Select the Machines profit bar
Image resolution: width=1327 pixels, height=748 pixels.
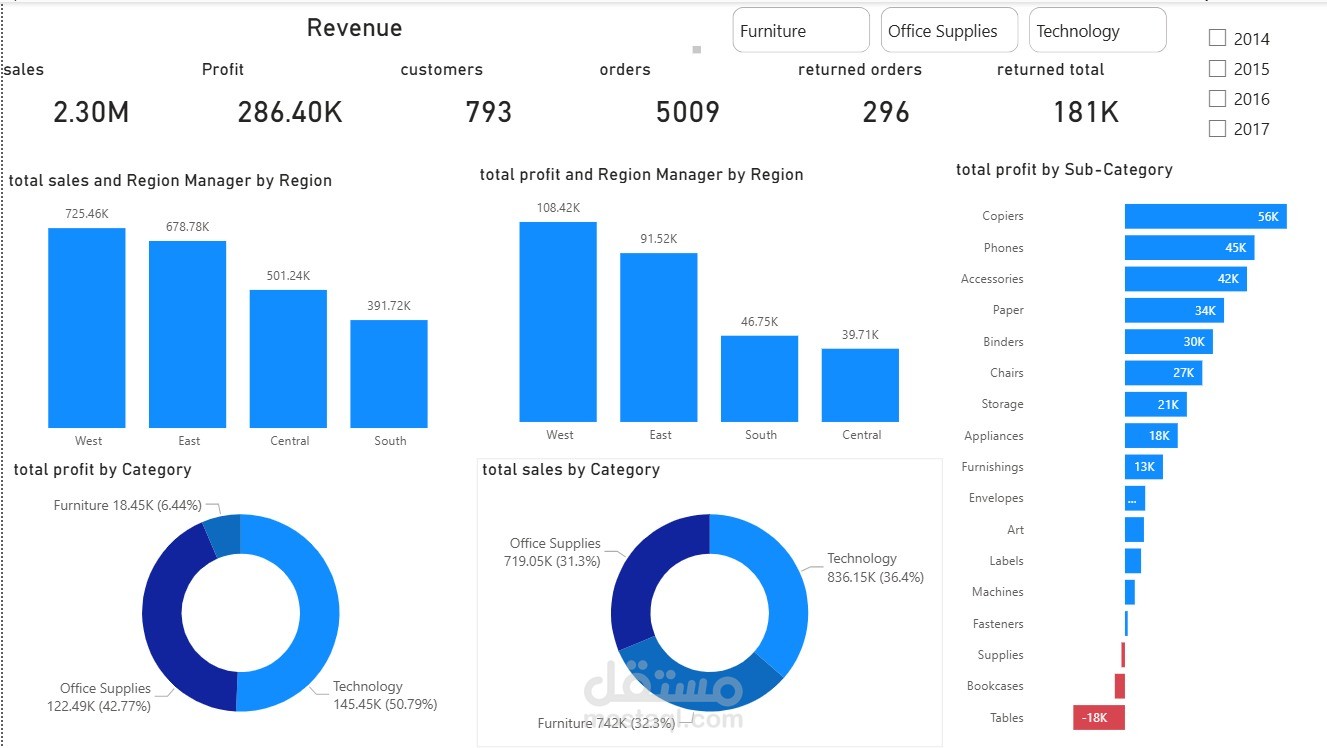(1129, 592)
